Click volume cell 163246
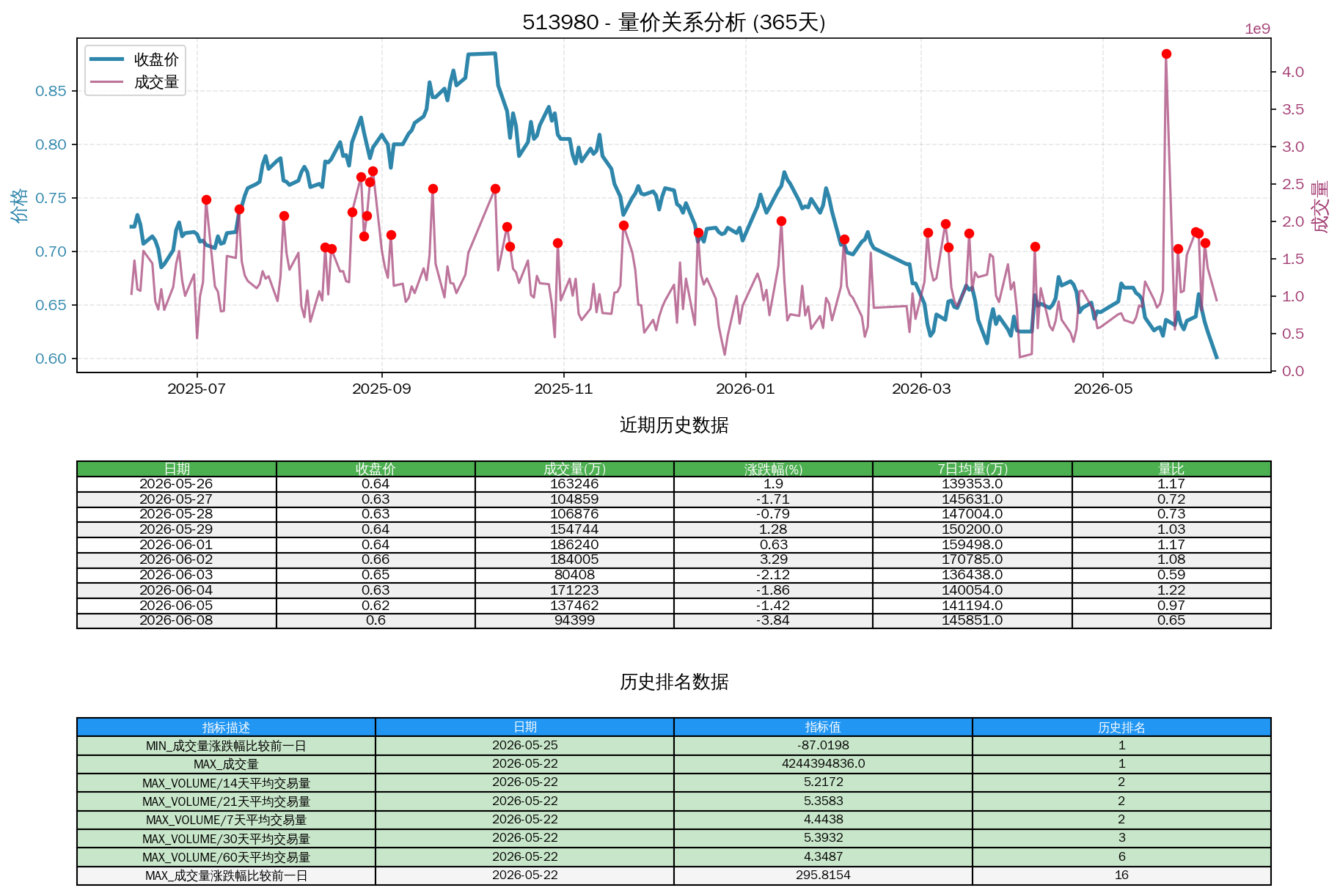 pyautogui.click(x=574, y=484)
